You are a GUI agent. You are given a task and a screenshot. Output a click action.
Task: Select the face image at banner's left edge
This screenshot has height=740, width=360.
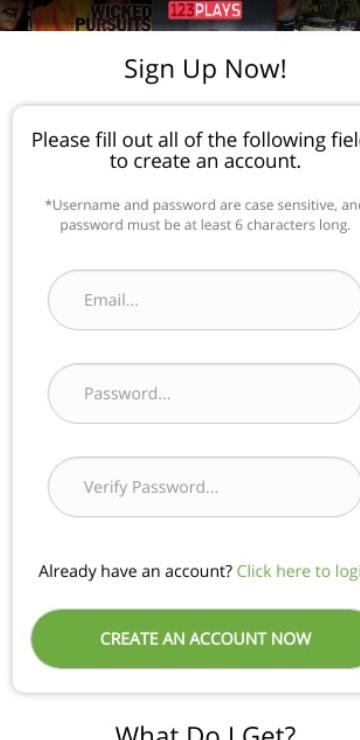tap(14, 15)
